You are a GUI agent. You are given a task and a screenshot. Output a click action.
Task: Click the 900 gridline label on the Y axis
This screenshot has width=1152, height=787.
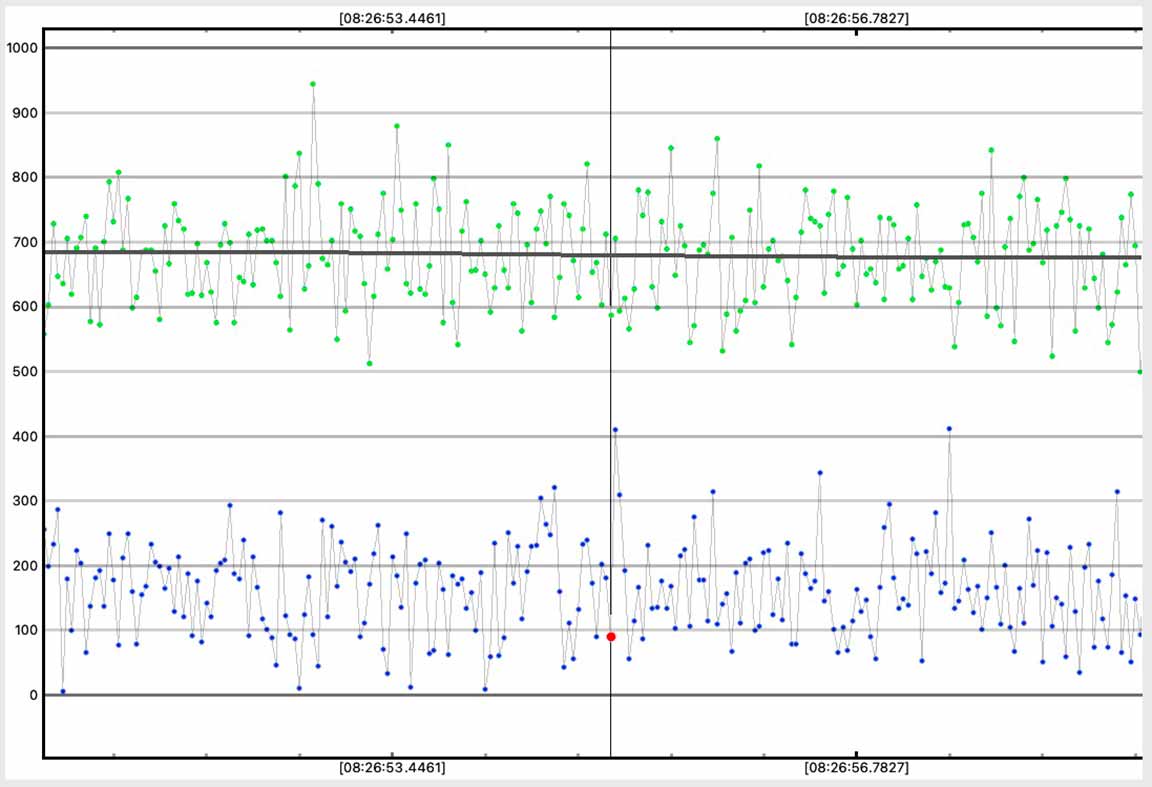coord(24,113)
